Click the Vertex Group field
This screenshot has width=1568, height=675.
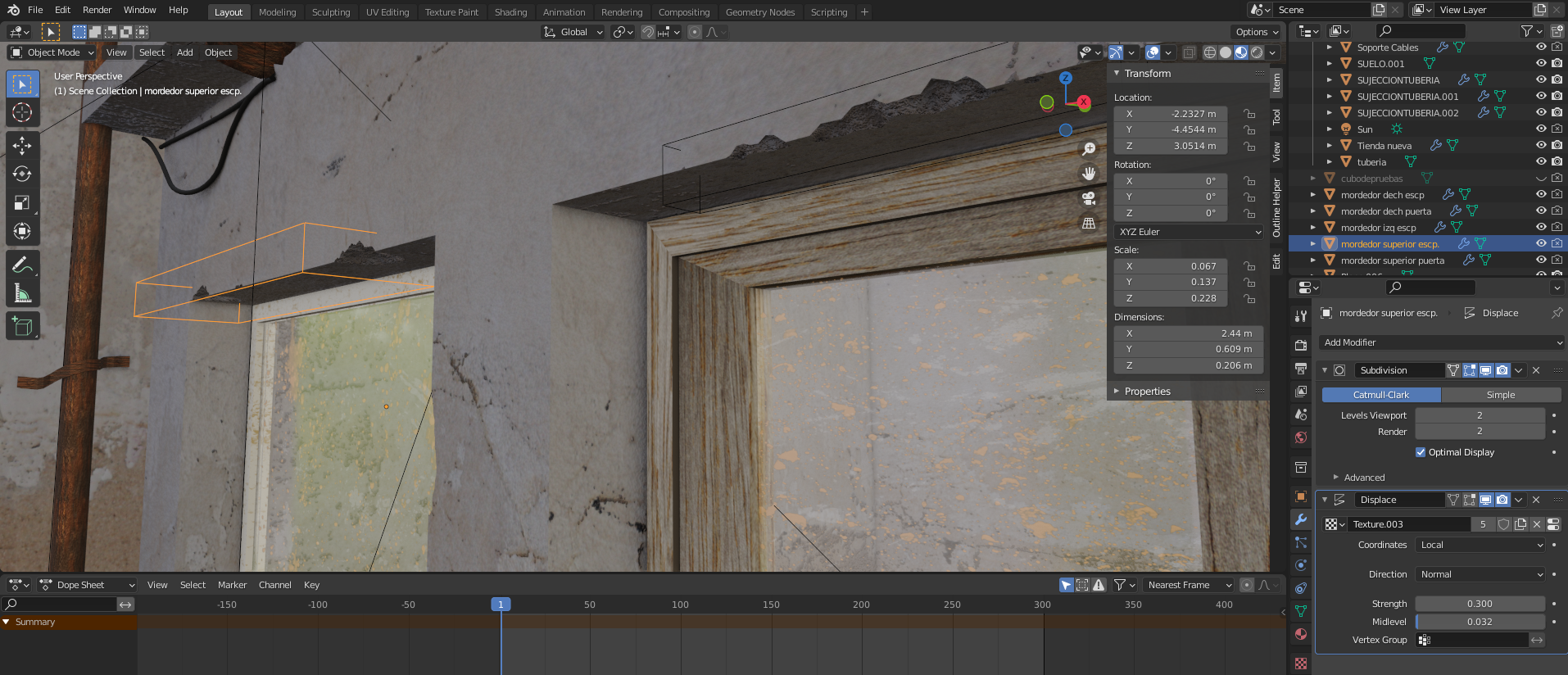point(1471,640)
